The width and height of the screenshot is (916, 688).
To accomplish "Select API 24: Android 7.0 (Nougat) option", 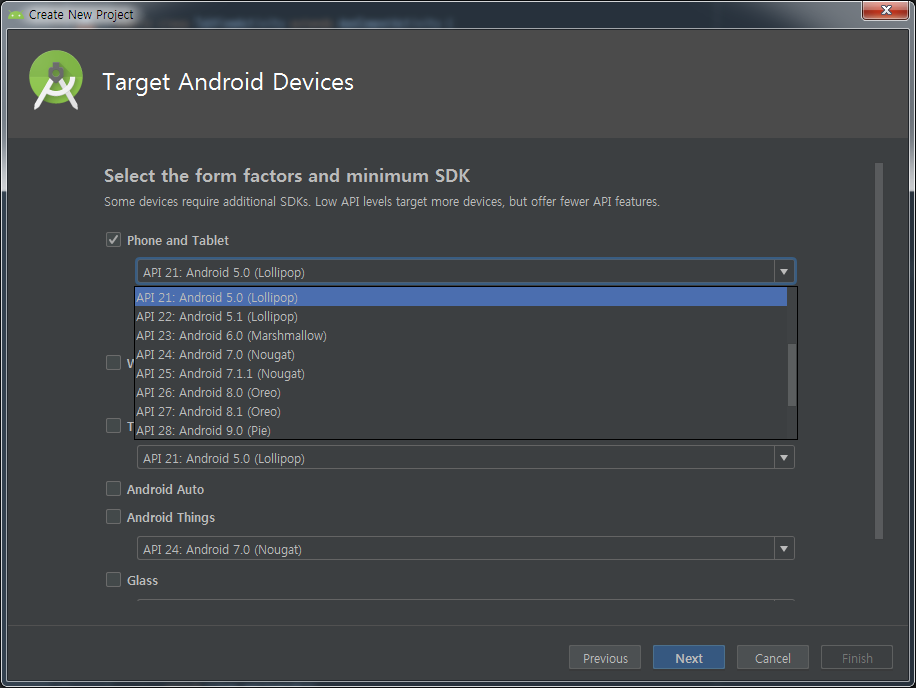I will (461, 355).
